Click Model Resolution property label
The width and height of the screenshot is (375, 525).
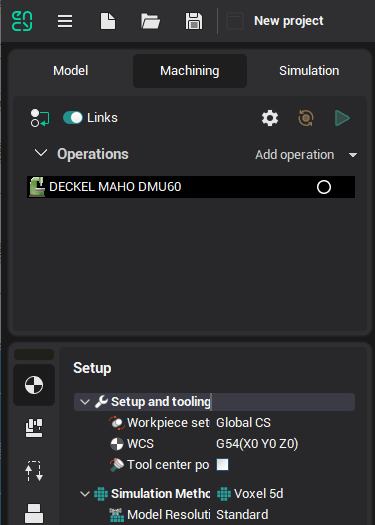168,515
